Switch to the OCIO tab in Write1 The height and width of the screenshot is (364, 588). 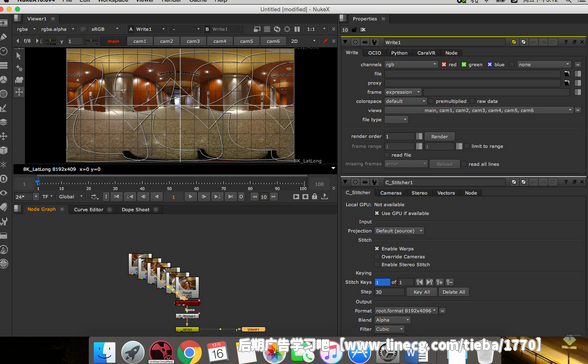pos(374,53)
